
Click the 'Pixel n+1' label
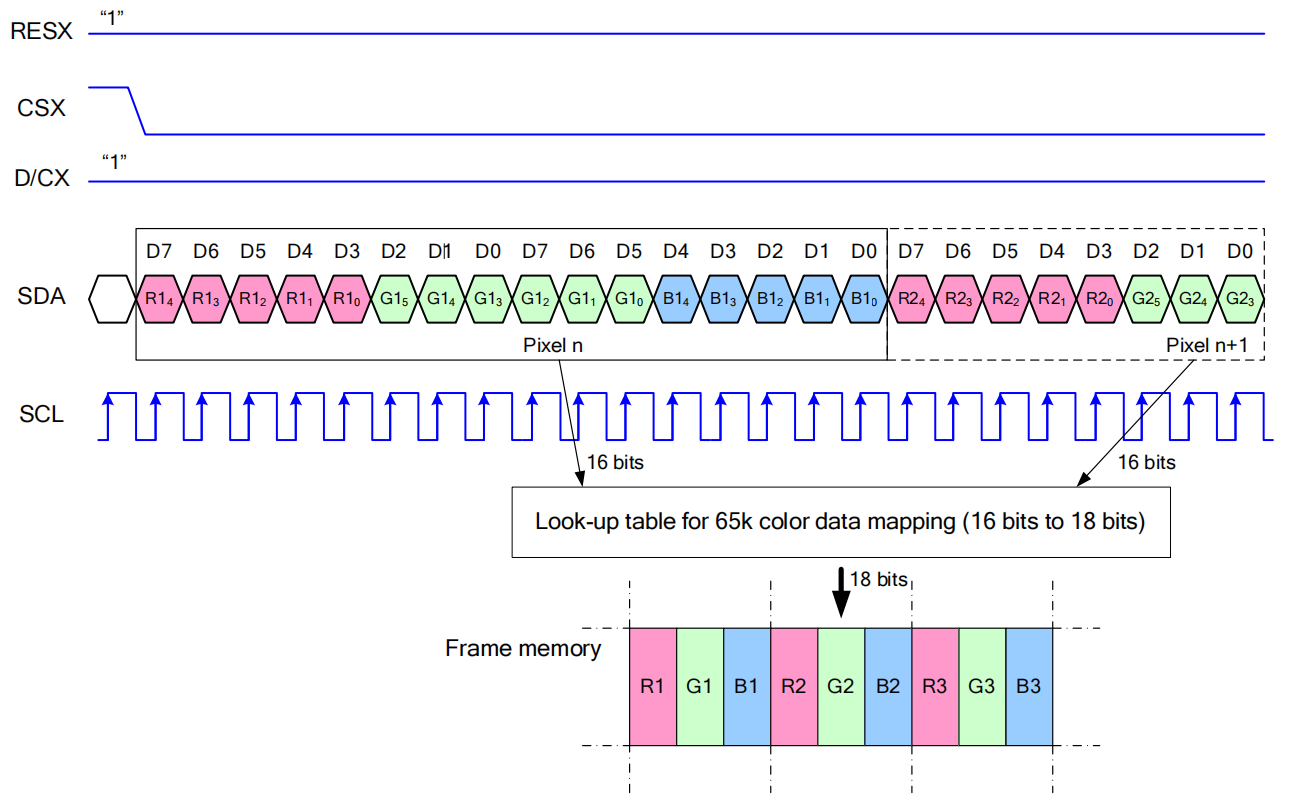pyautogui.click(x=1208, y=345)
